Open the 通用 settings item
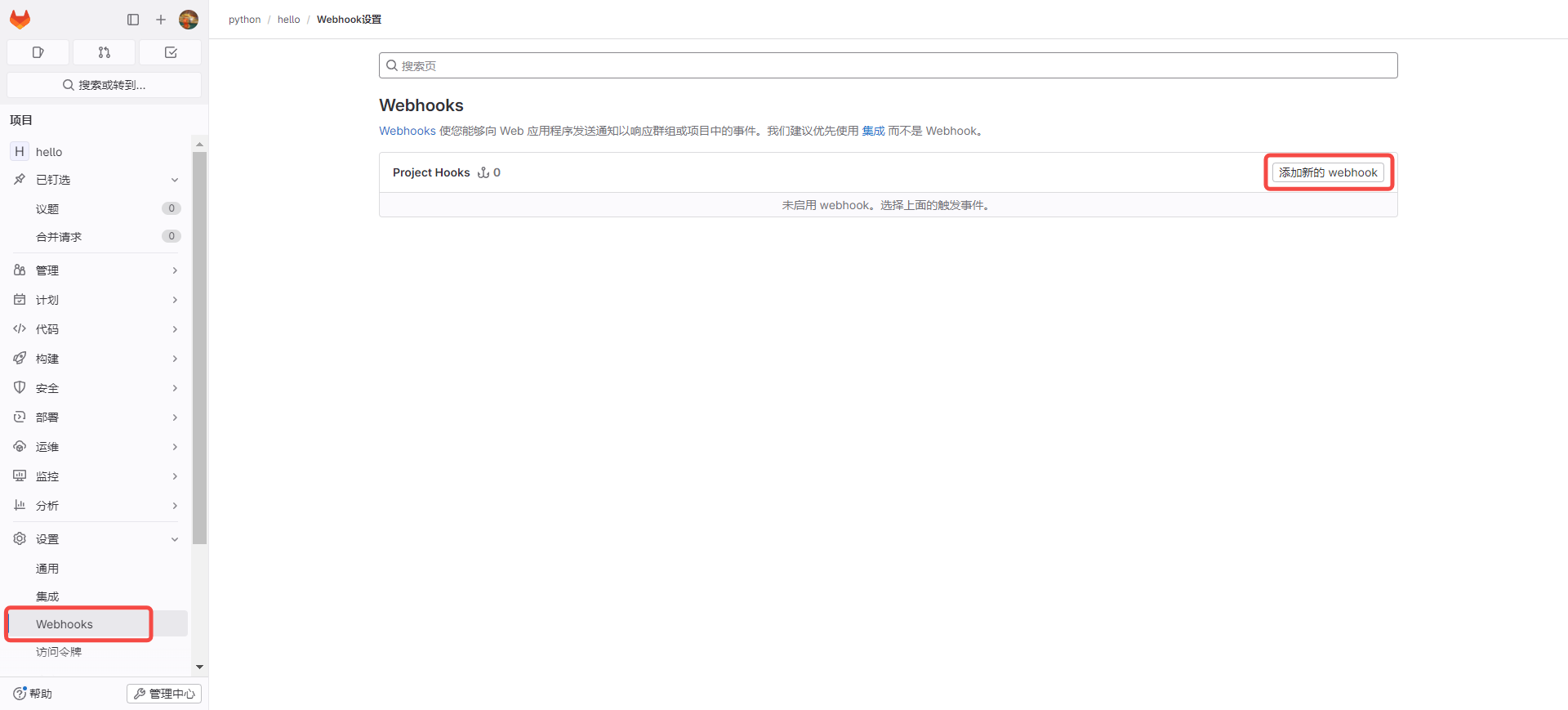1568x710 pixels. pos(97,568)
